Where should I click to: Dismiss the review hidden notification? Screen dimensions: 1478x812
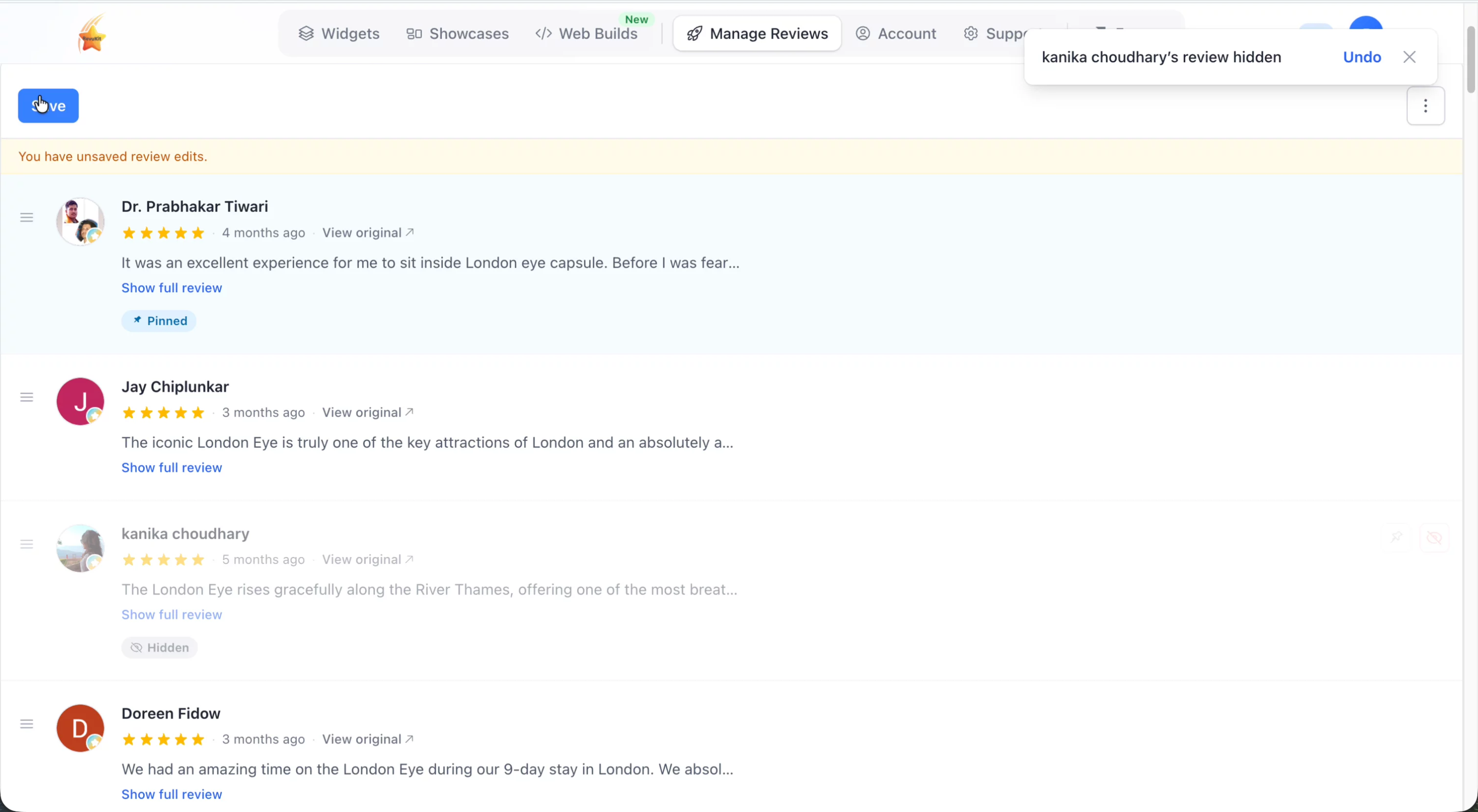coord(1410,57)
